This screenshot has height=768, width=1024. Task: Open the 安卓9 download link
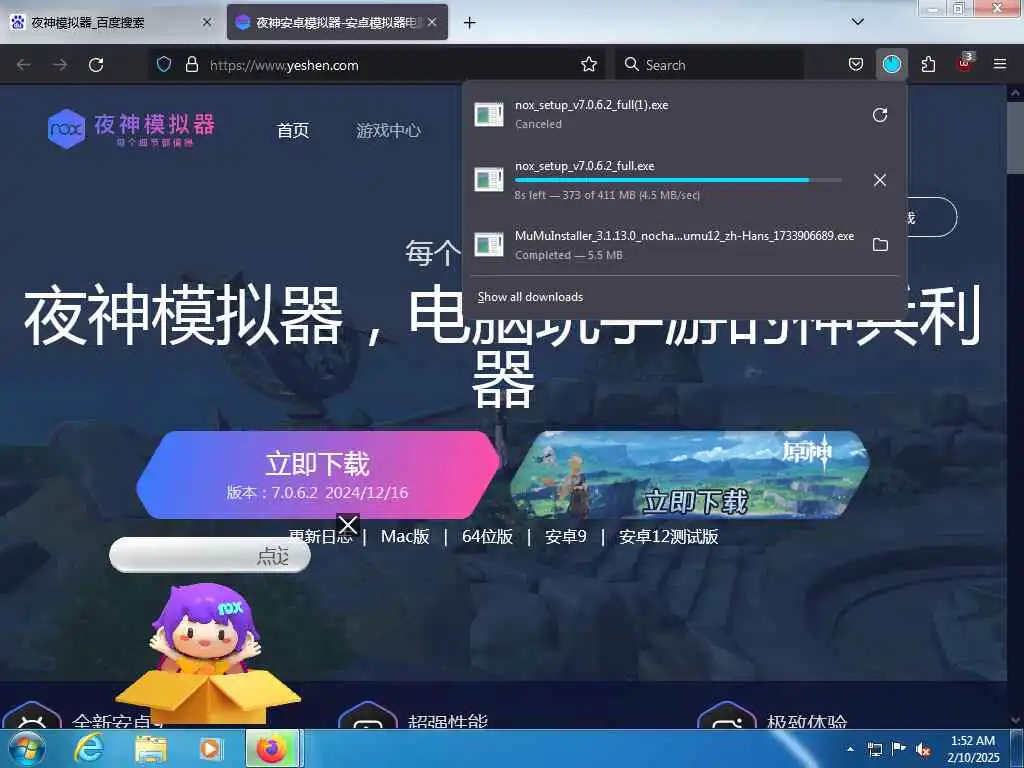(566, 537)
